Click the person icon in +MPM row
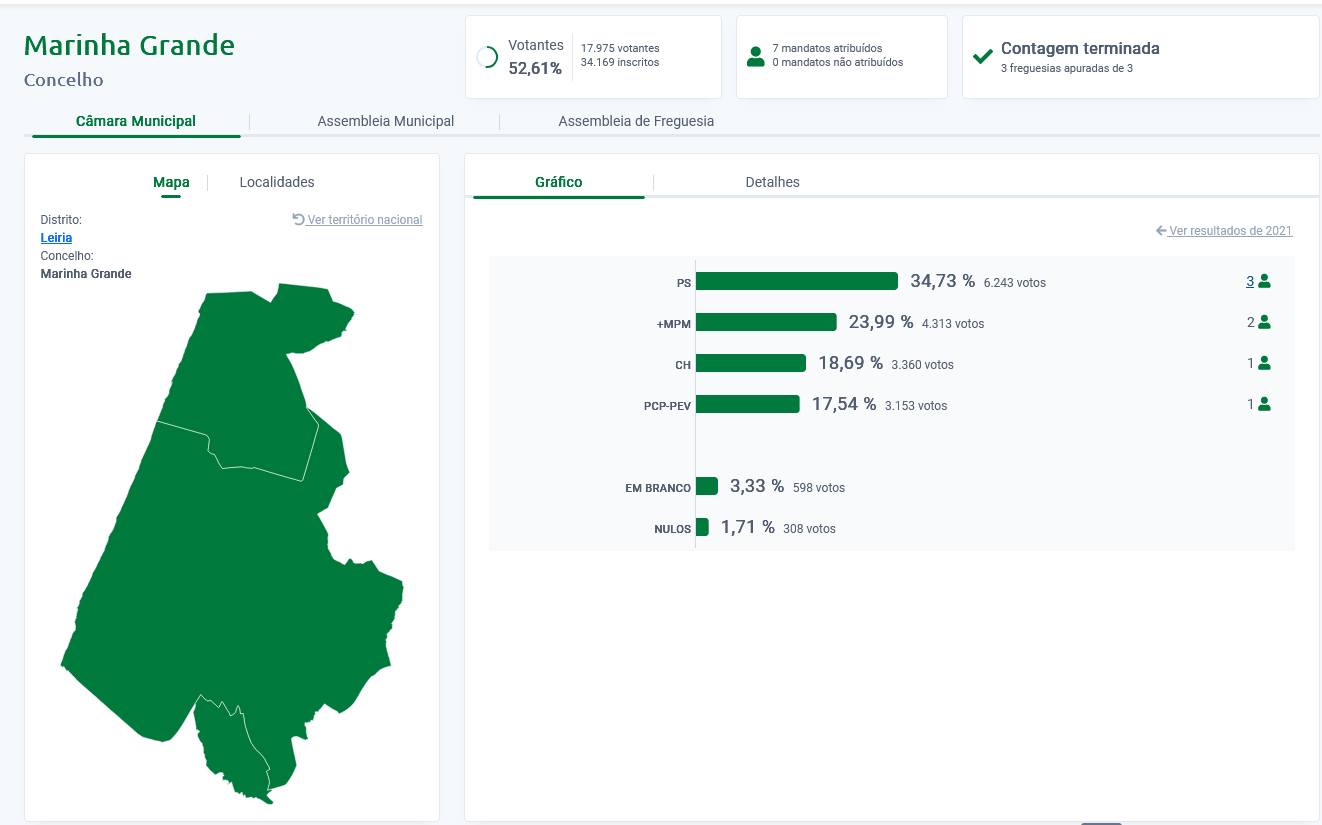 click(1264, 322)
